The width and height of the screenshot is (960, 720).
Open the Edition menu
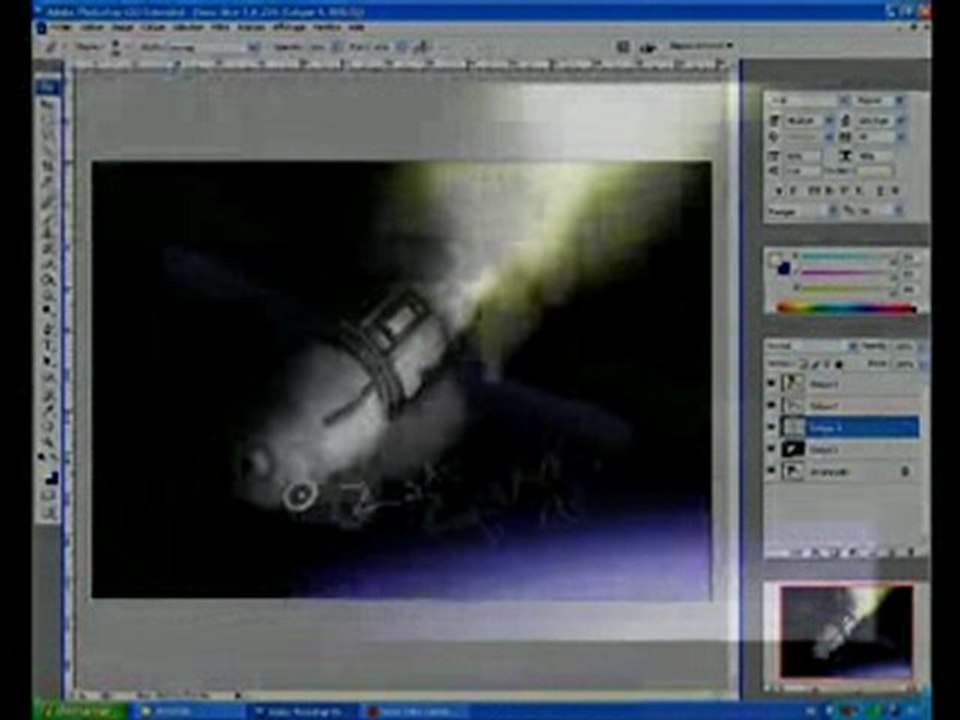(92, 28)
